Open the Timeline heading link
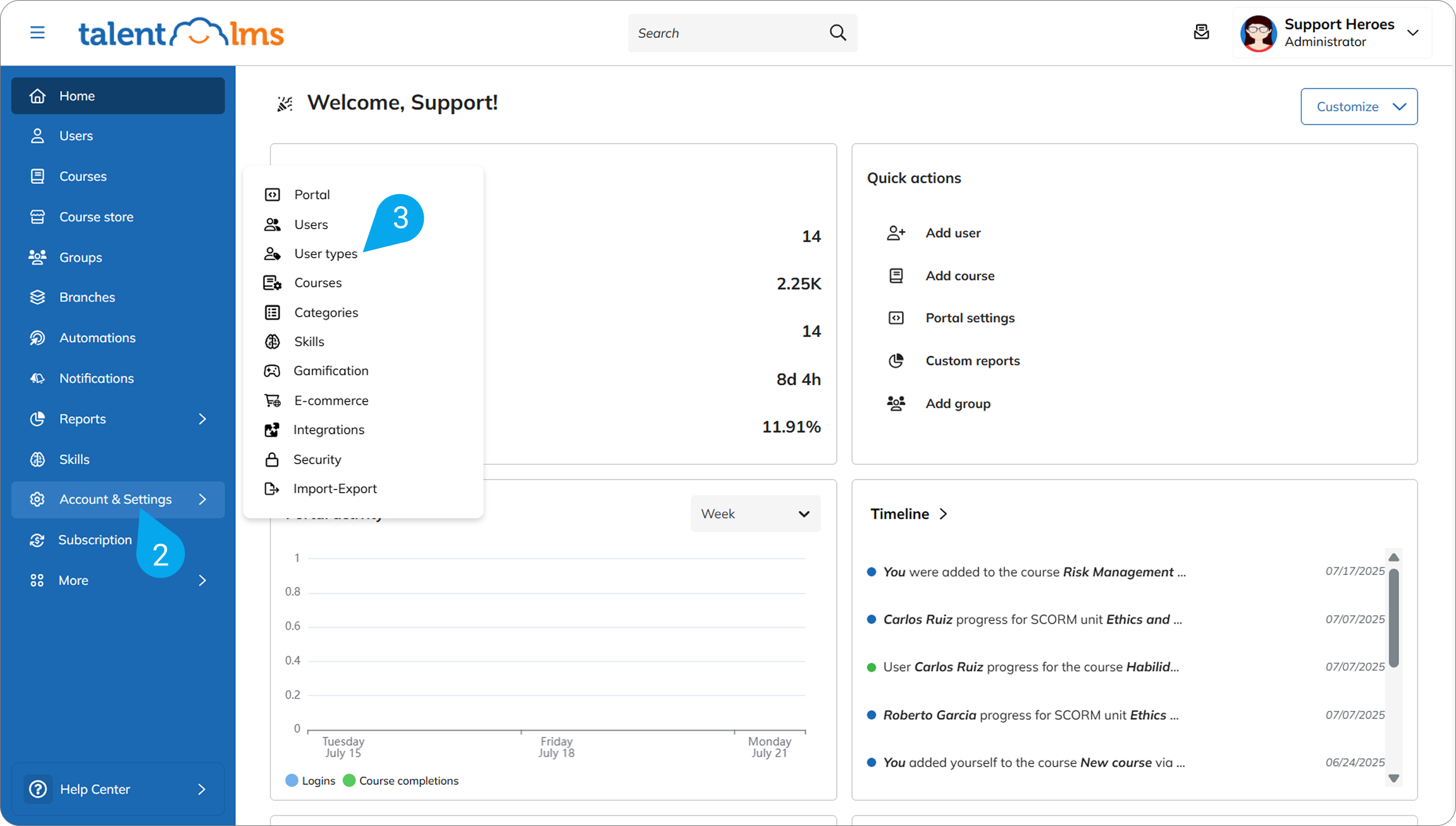The height and width of the screenshot is (826, 1456). [x=899, y=514]
